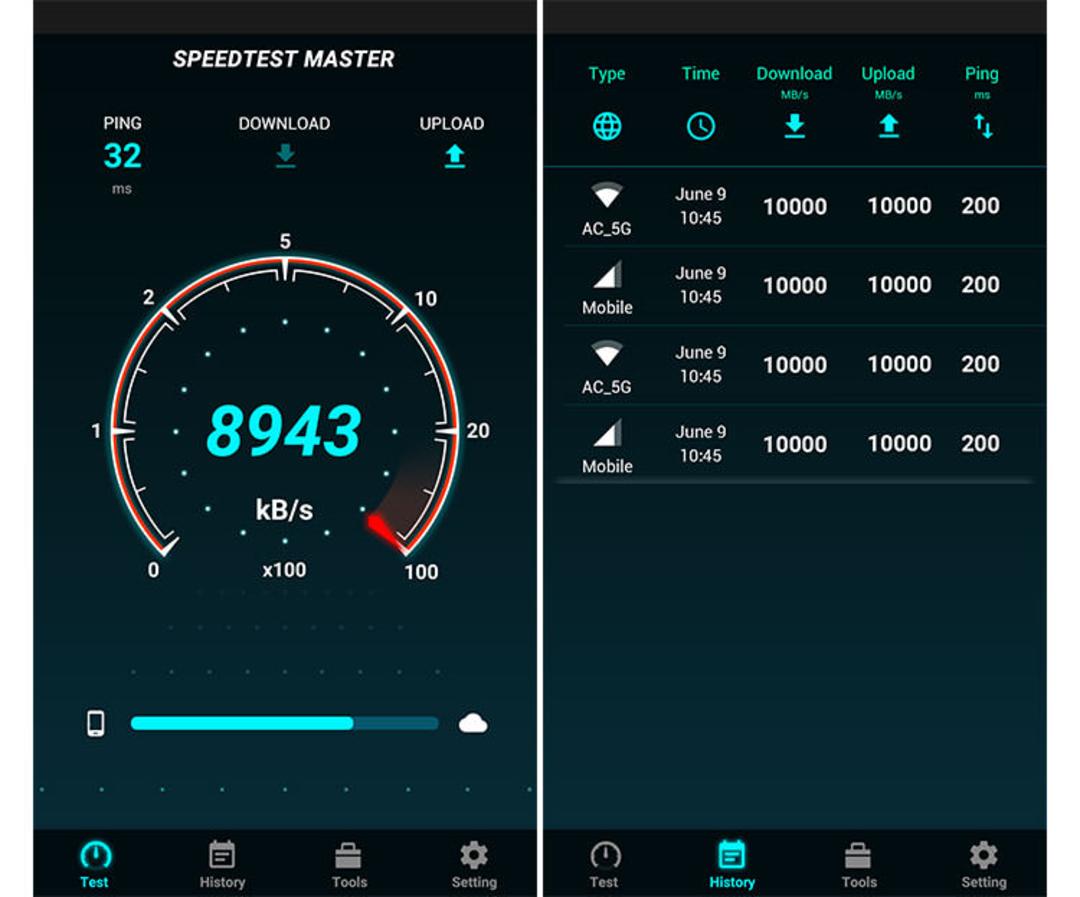This screenshot has width=1080, height=897.
Task: Click June 9 10:45 in first history row
Action: tap(700, 206)
